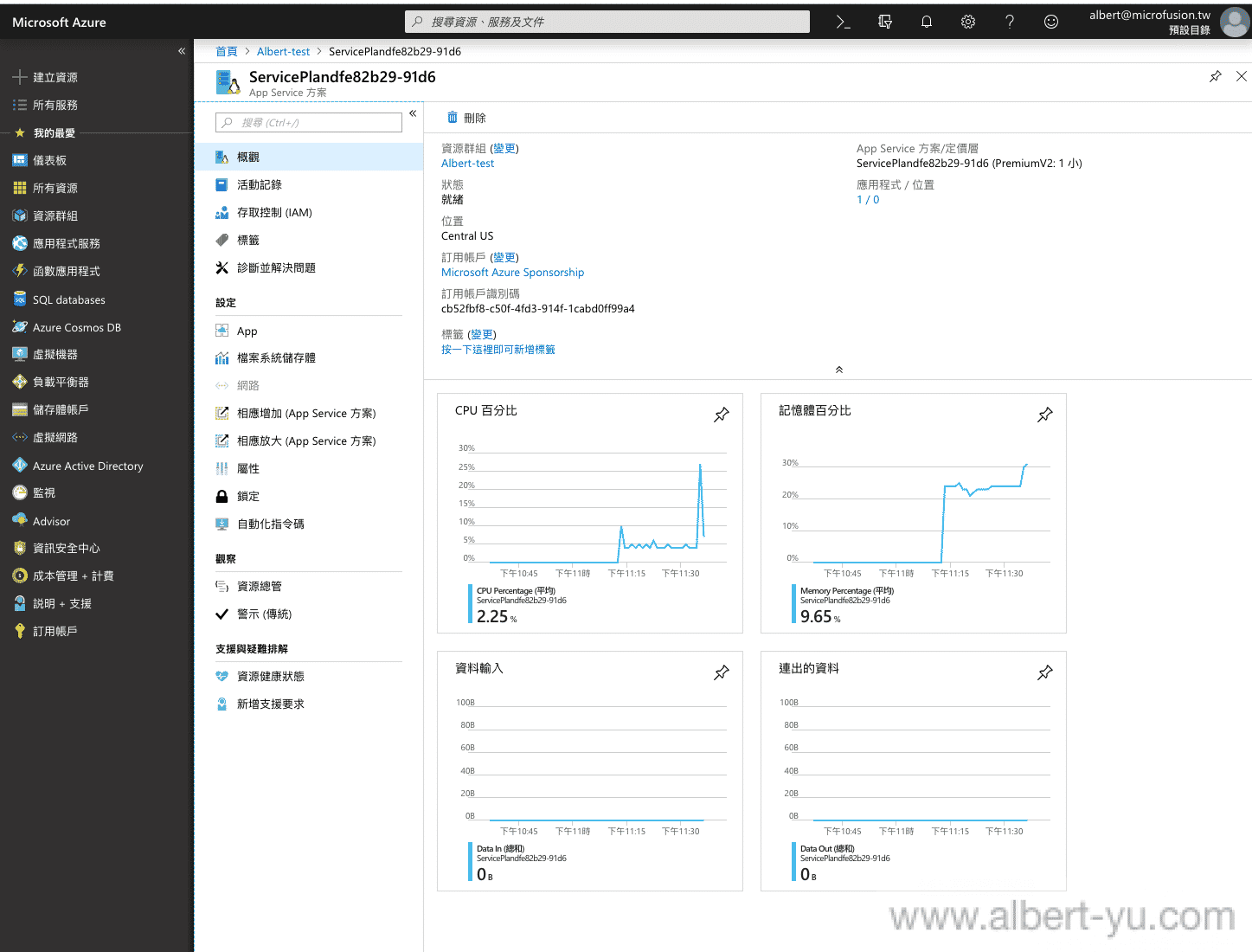Click 按一下這裡即可新增標籤 link
This screenshot has height=952, width=1252.
498,350
